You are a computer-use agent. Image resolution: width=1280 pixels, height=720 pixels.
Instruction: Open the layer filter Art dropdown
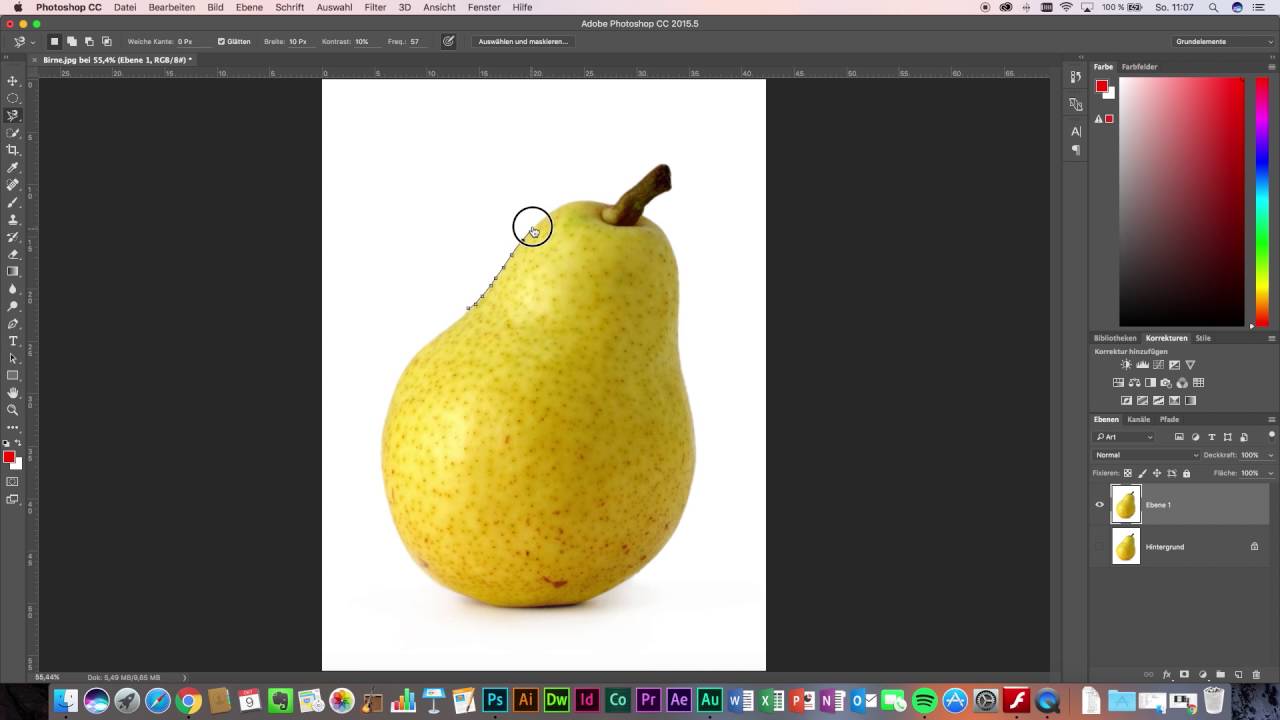click(x=1124, y=437)
